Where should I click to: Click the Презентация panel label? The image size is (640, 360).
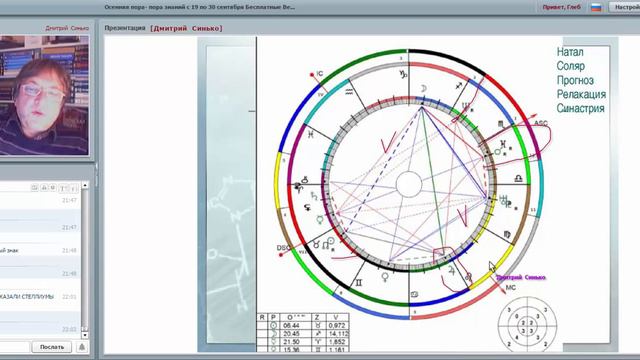click(124, 28)
